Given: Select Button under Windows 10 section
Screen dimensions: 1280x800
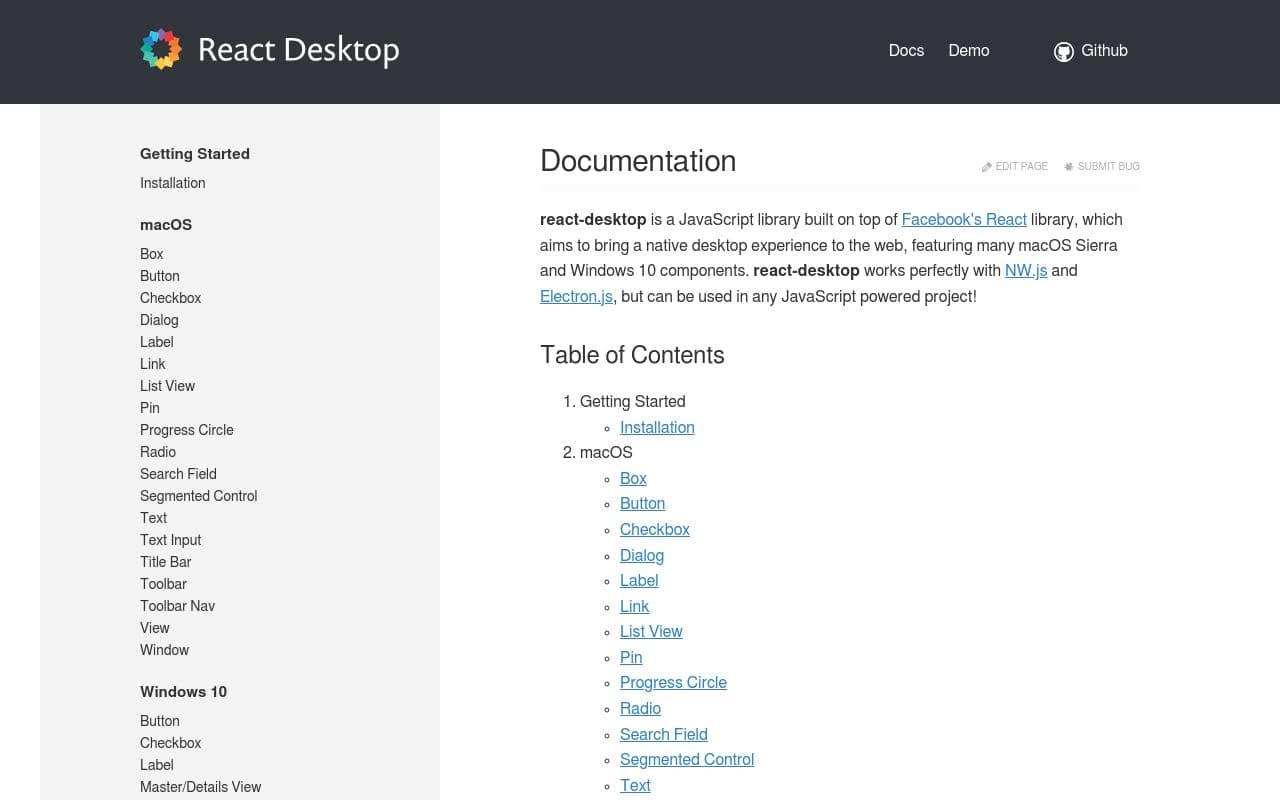Looking at the screenshot, I should click(159, 721).
